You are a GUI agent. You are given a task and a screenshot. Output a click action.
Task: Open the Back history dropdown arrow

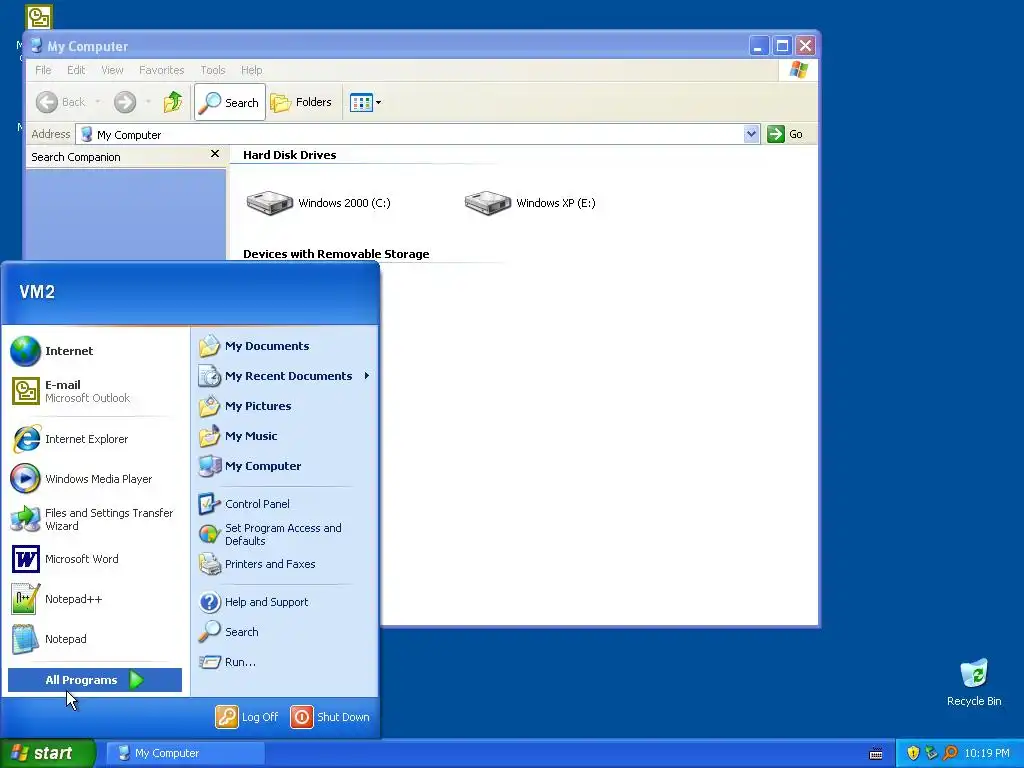[x=98, y=102]
